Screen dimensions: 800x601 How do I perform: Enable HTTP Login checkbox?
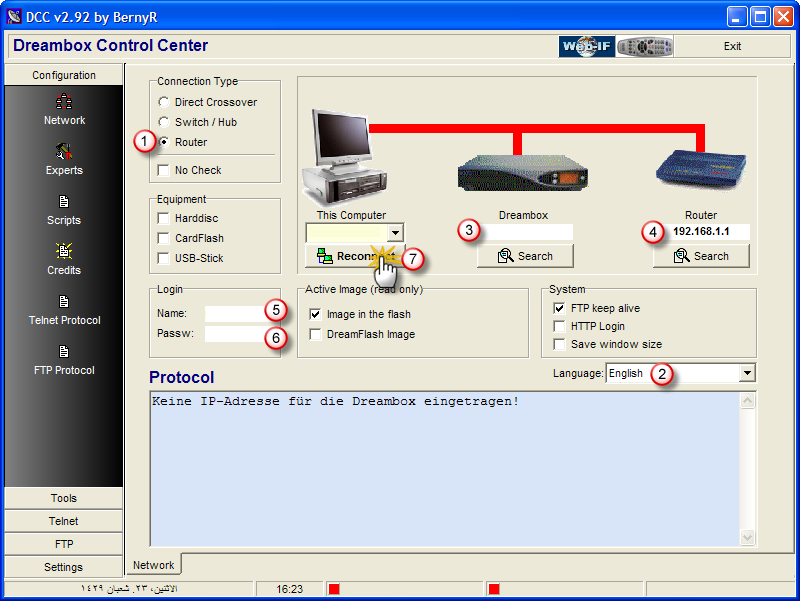[x=559, y=326]
